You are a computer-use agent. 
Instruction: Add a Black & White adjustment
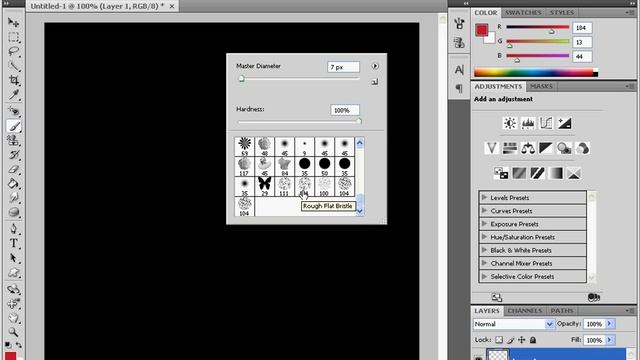tap(546, 148)
